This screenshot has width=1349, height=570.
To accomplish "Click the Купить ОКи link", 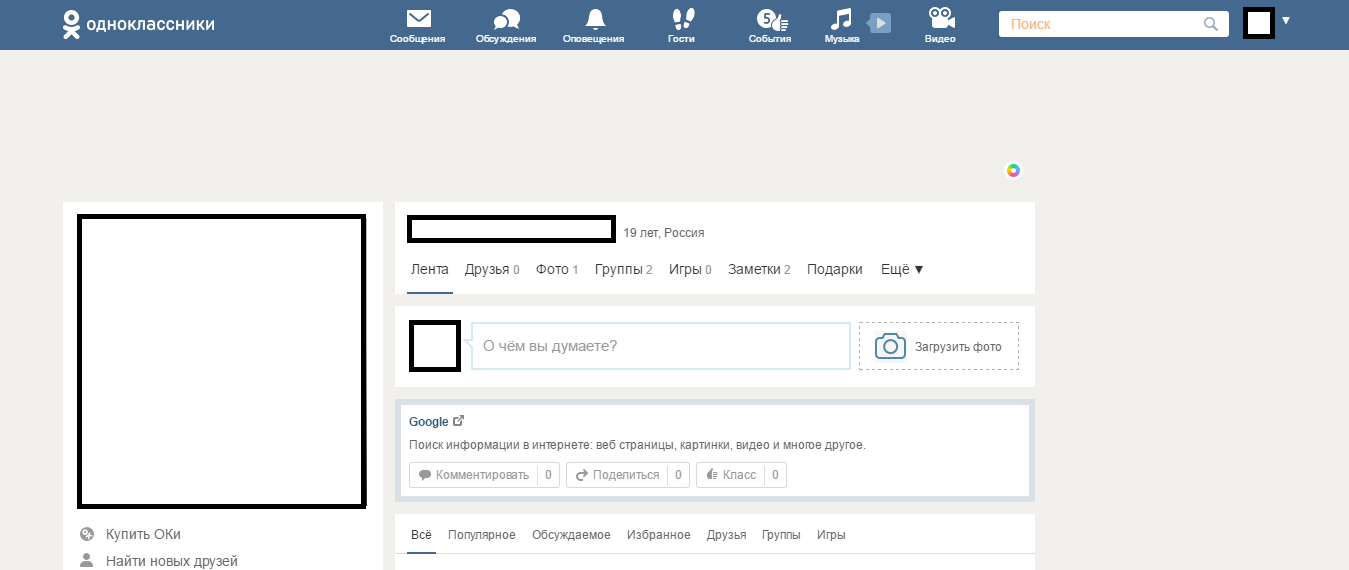I will [x=143, y=534].
